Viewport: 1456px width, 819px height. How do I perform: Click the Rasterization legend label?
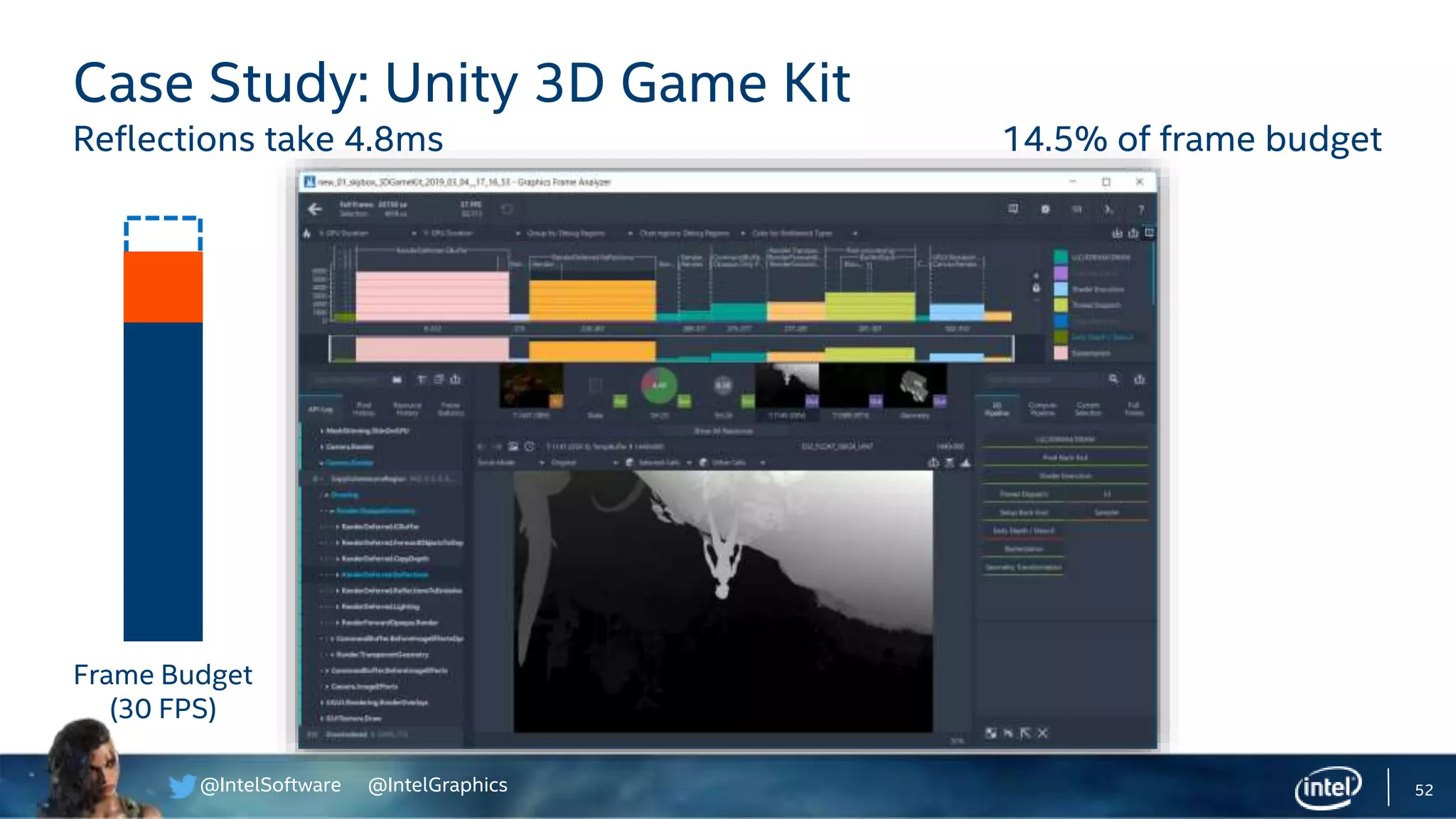point(1091,353)
